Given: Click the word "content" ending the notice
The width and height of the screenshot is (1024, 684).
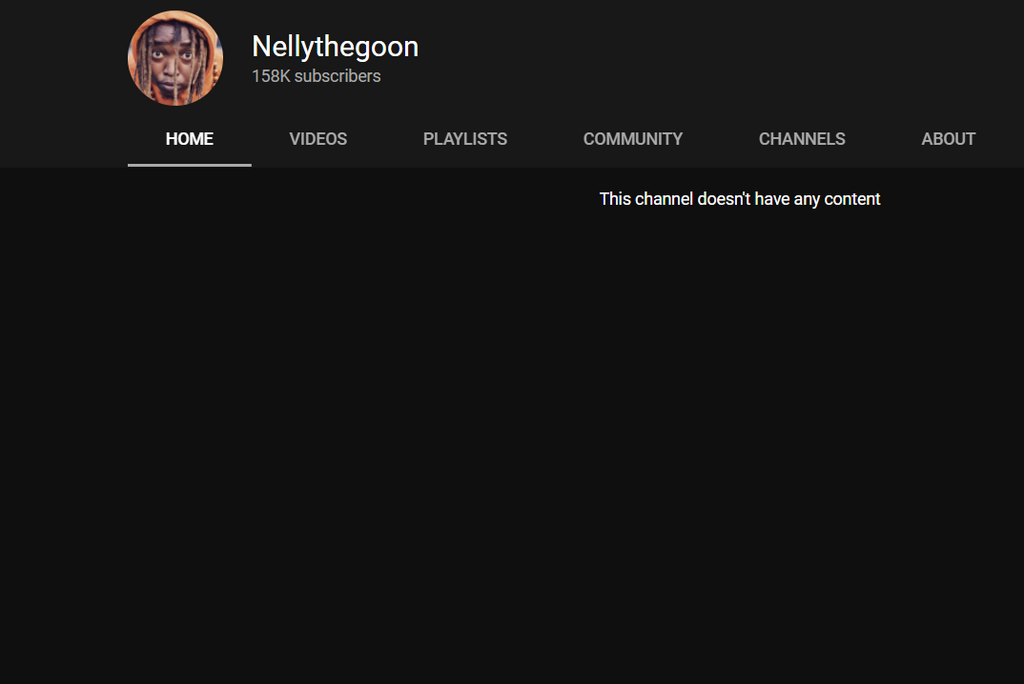Looking at the screenshot, I should pyautogui.click(x=852, y=199).
